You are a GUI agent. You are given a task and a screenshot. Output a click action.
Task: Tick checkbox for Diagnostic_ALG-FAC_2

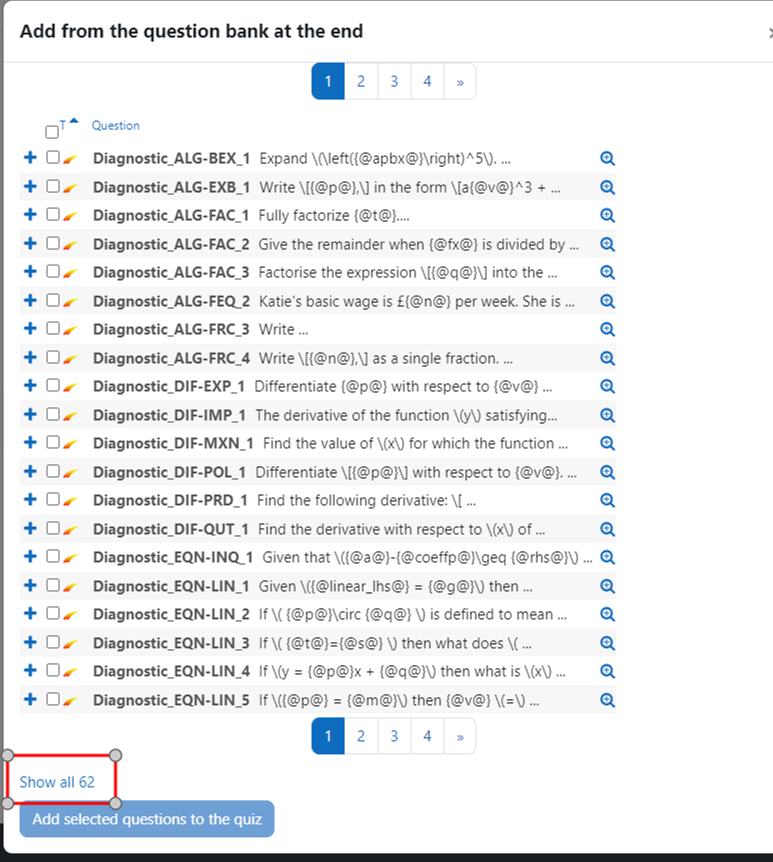(53, 242)
